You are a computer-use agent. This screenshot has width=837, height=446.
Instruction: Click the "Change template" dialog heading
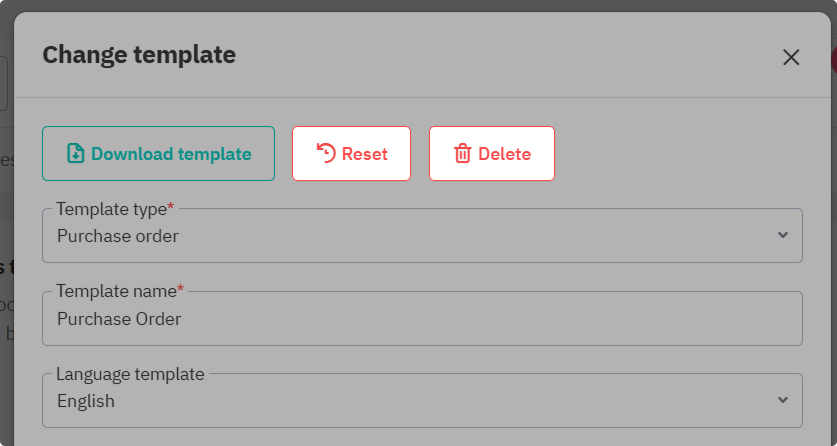pos(139,55)
